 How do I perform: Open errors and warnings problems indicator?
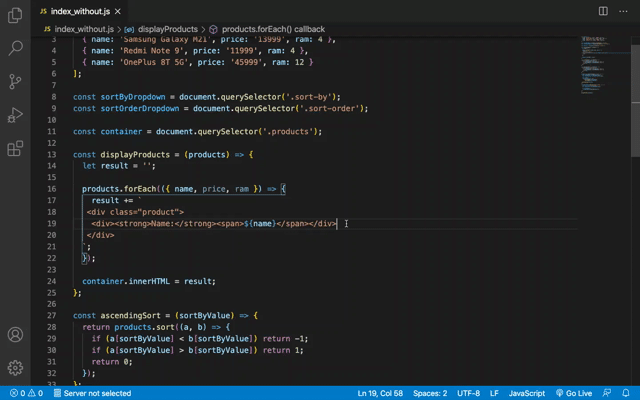point(26,393)
